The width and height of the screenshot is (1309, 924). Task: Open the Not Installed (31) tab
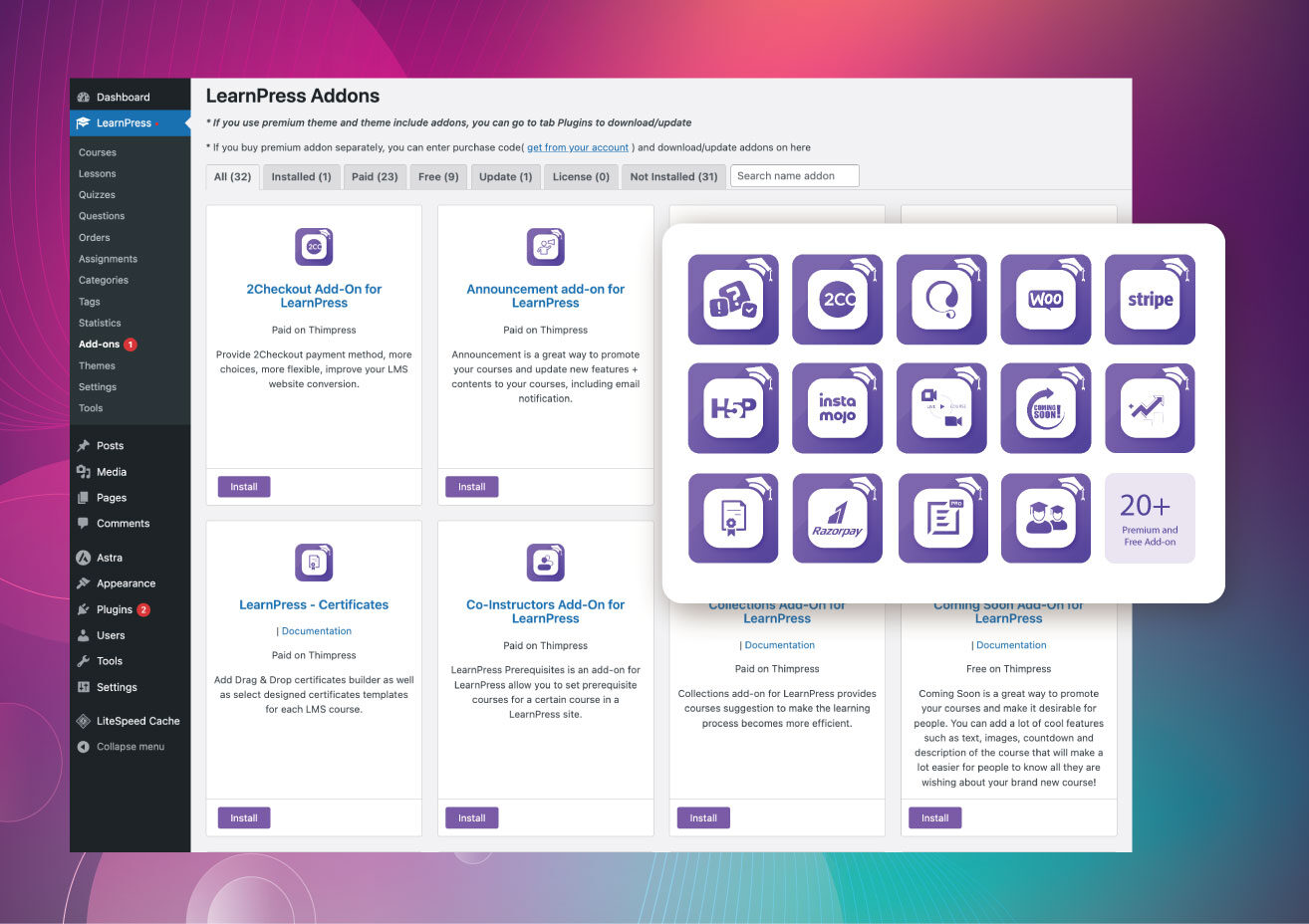(x=673, y=175)
